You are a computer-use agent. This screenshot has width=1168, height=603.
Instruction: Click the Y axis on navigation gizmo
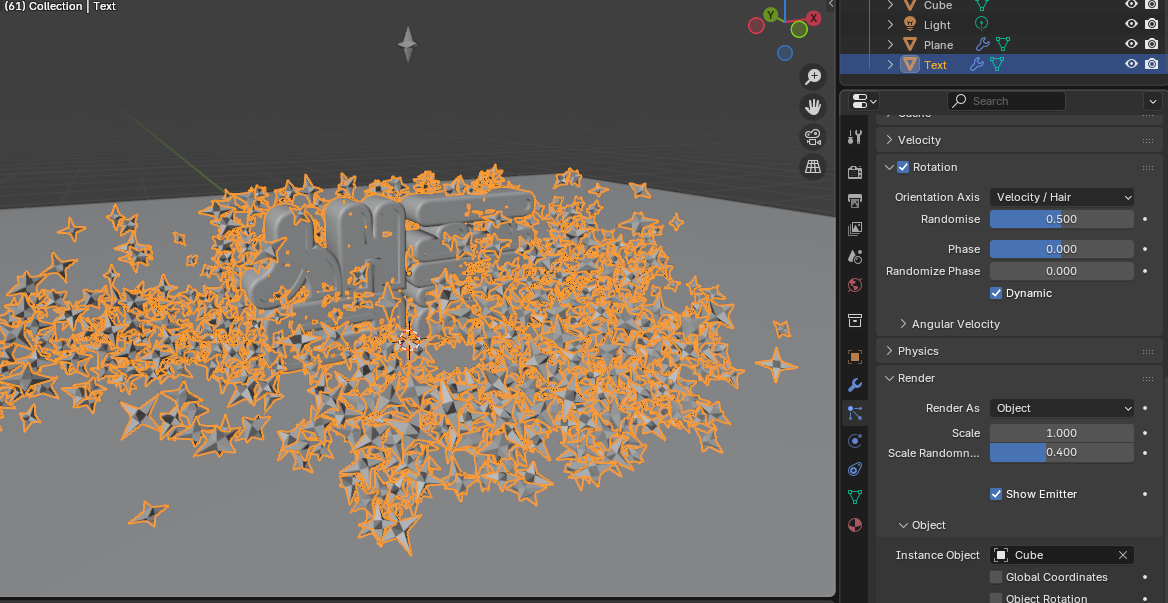[x=771, y=15]
